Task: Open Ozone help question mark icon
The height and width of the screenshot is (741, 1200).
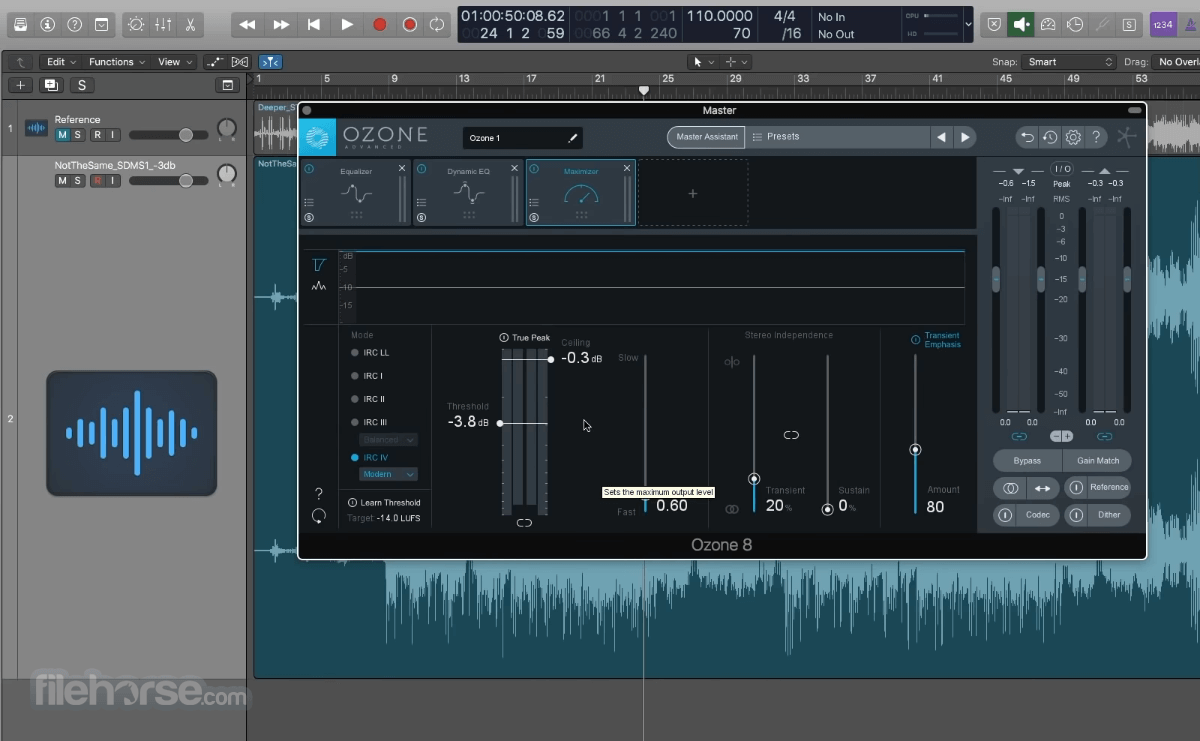Action: (x=1096, y=138)
